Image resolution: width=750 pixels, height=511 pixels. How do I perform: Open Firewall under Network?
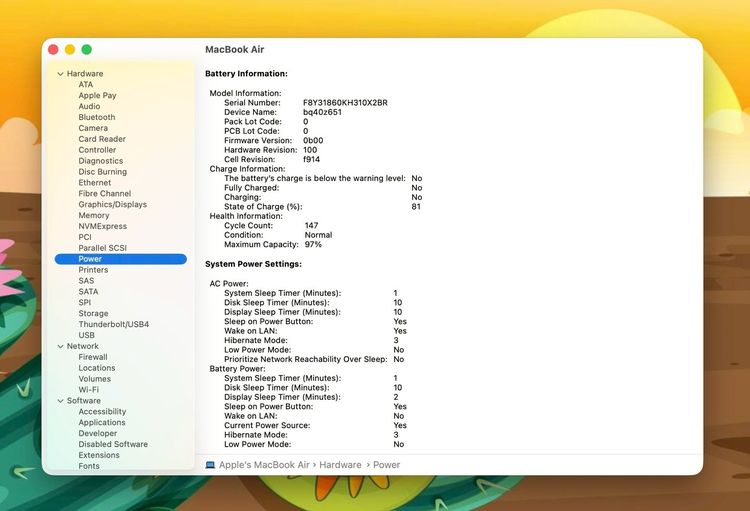click(93, 357)
